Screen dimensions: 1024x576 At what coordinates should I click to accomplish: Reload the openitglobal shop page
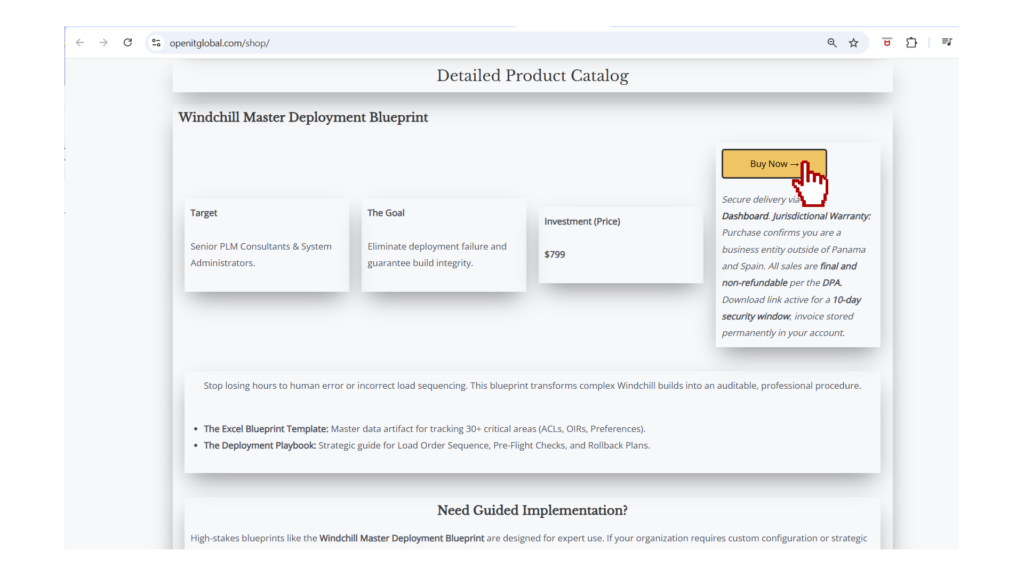click(127, 43)
